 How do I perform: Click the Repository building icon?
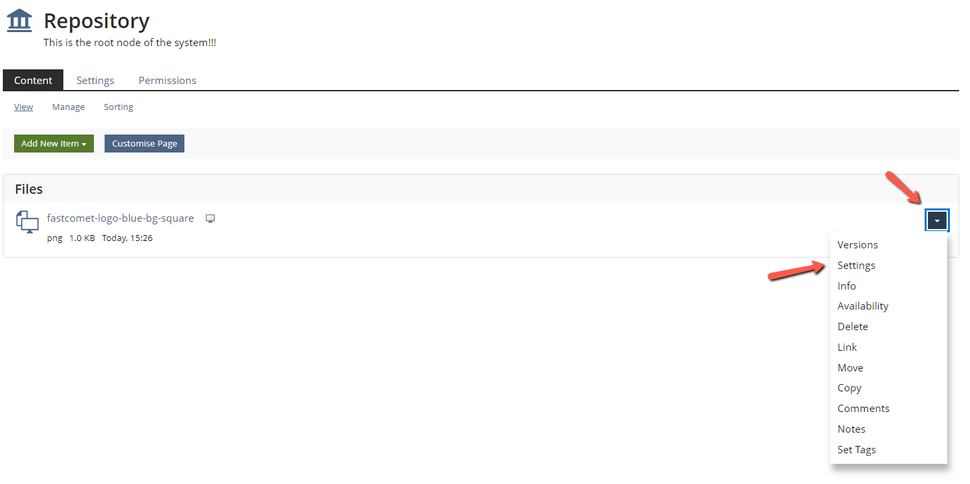19,21
